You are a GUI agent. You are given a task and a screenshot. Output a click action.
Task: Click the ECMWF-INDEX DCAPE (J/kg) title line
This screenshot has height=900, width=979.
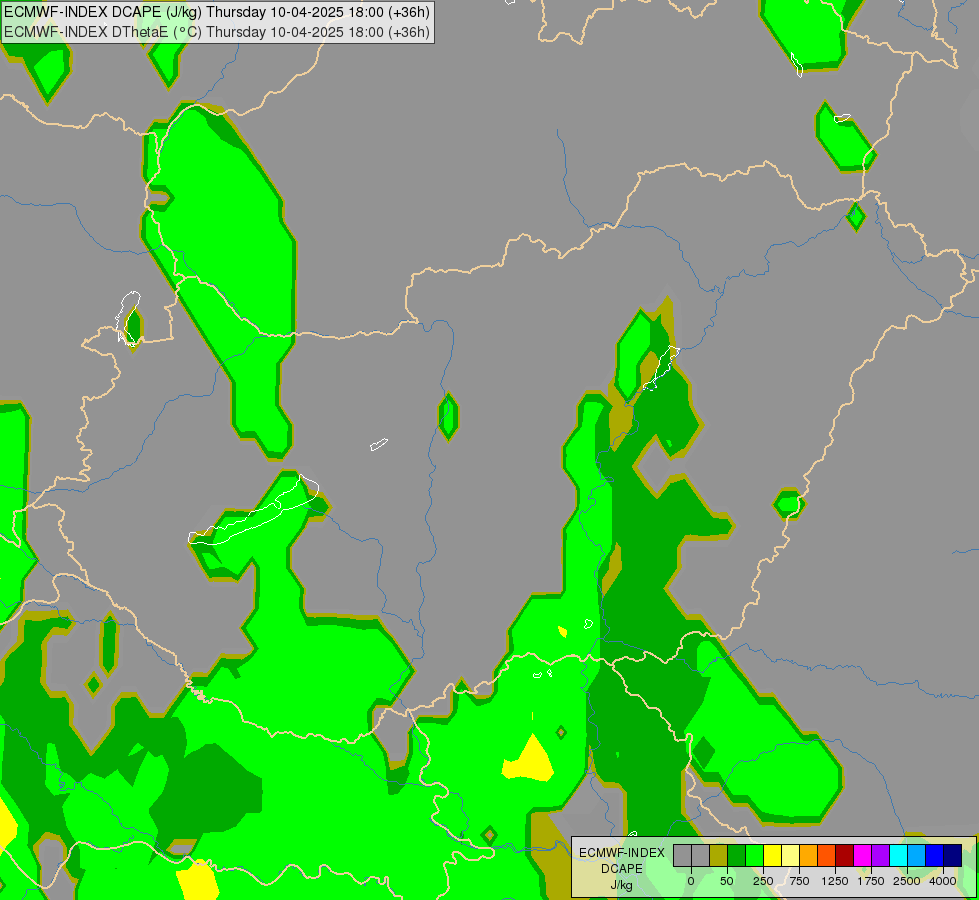click(x=217, y=12)
